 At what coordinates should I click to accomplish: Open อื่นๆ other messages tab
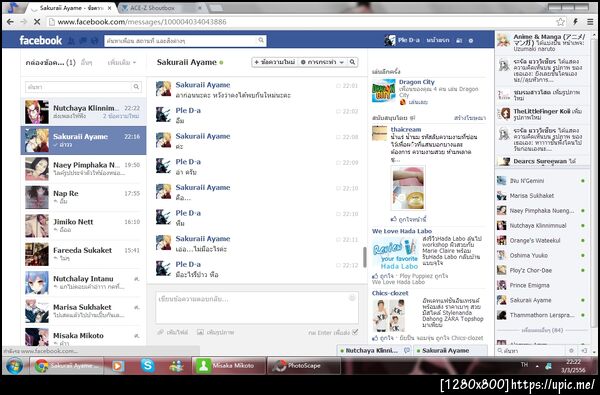[86, 62]
